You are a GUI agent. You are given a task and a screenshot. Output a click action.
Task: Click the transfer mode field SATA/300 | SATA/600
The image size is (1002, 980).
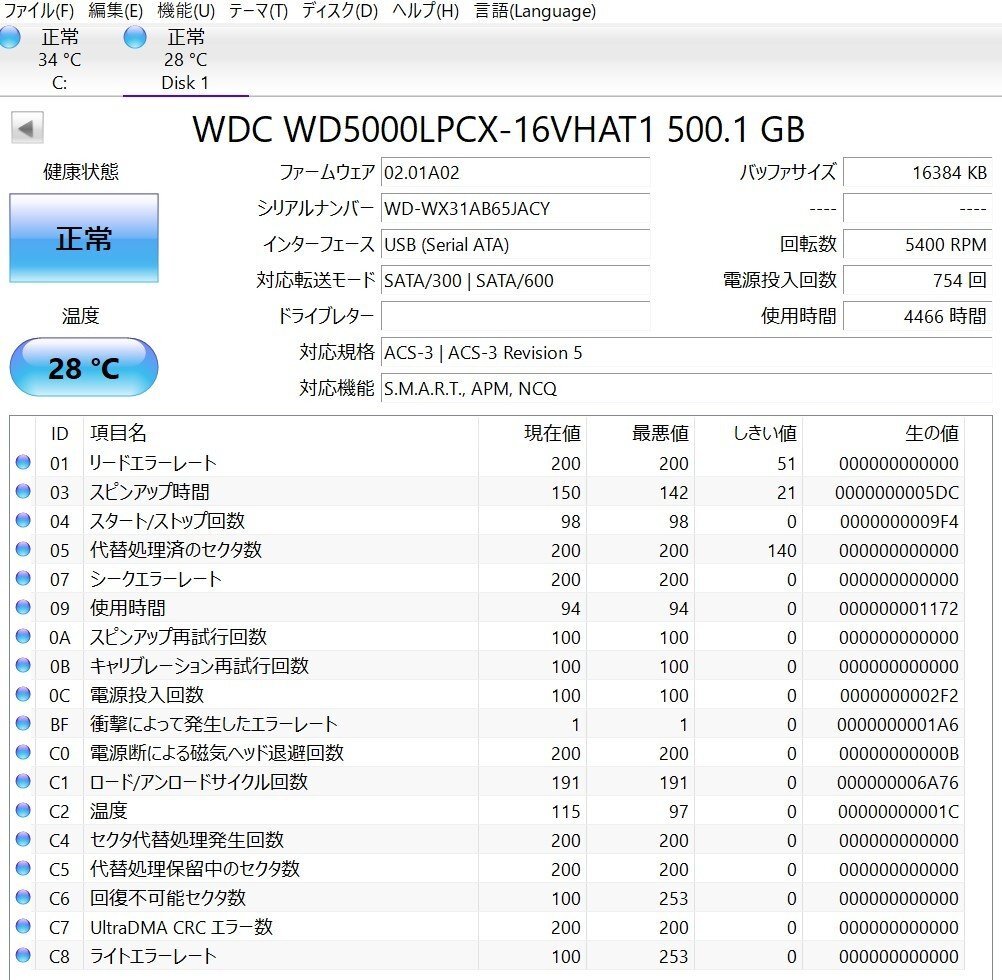coord(515,280)
